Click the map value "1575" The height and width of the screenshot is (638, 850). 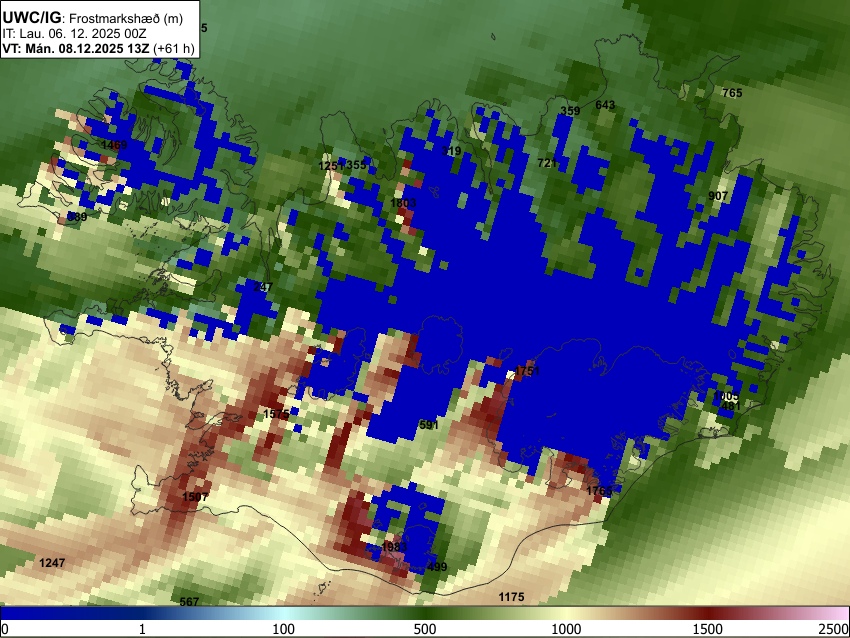(276, 415)
